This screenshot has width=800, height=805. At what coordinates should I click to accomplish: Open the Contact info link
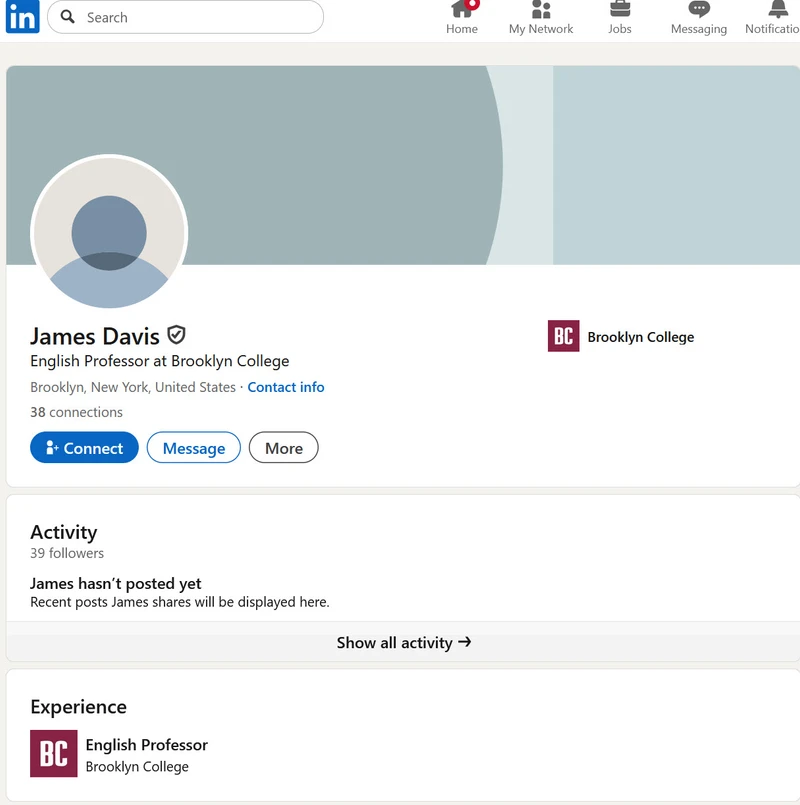(285, 387)
